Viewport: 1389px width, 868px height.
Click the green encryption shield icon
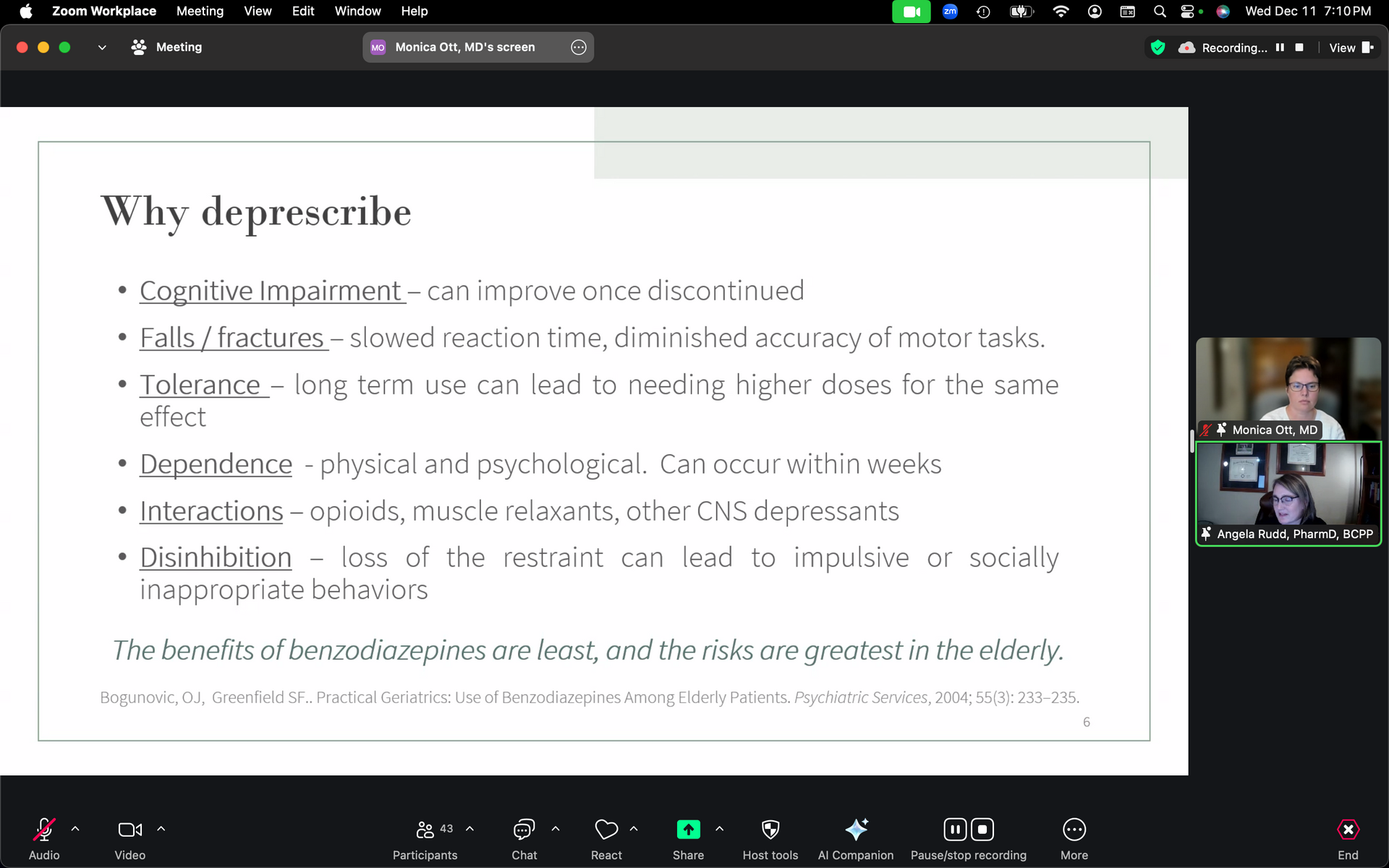point(1158,48)
